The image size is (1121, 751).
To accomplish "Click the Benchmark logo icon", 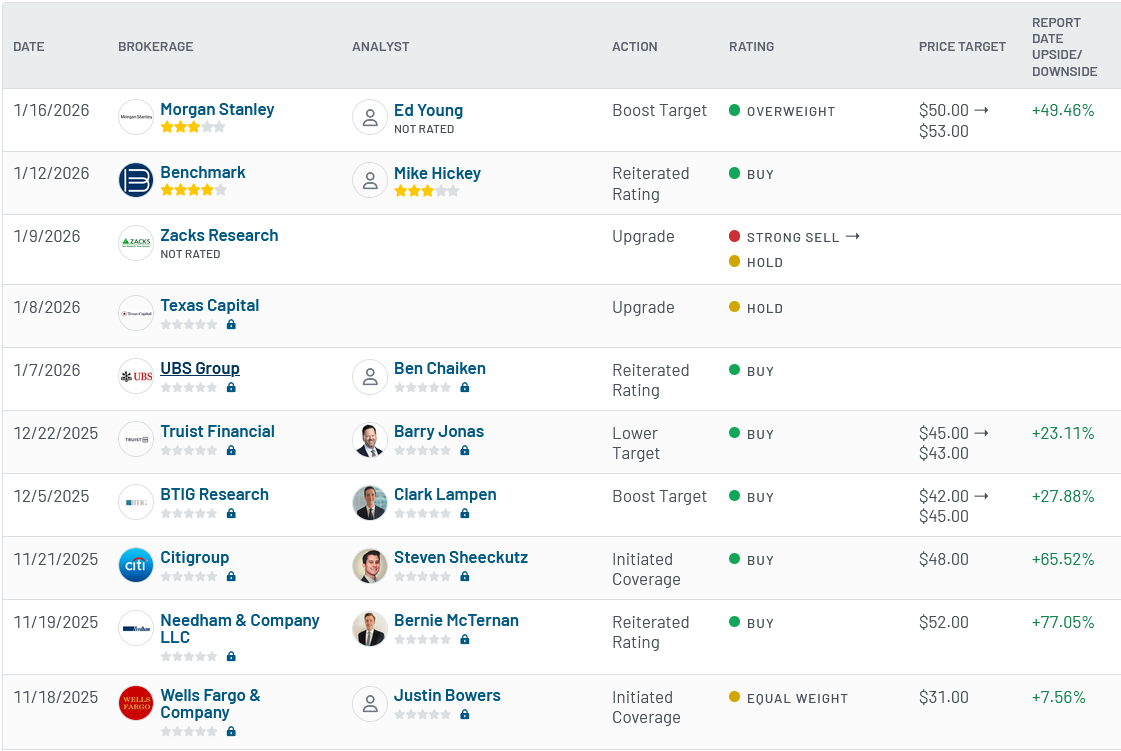I will pos(136,180).
